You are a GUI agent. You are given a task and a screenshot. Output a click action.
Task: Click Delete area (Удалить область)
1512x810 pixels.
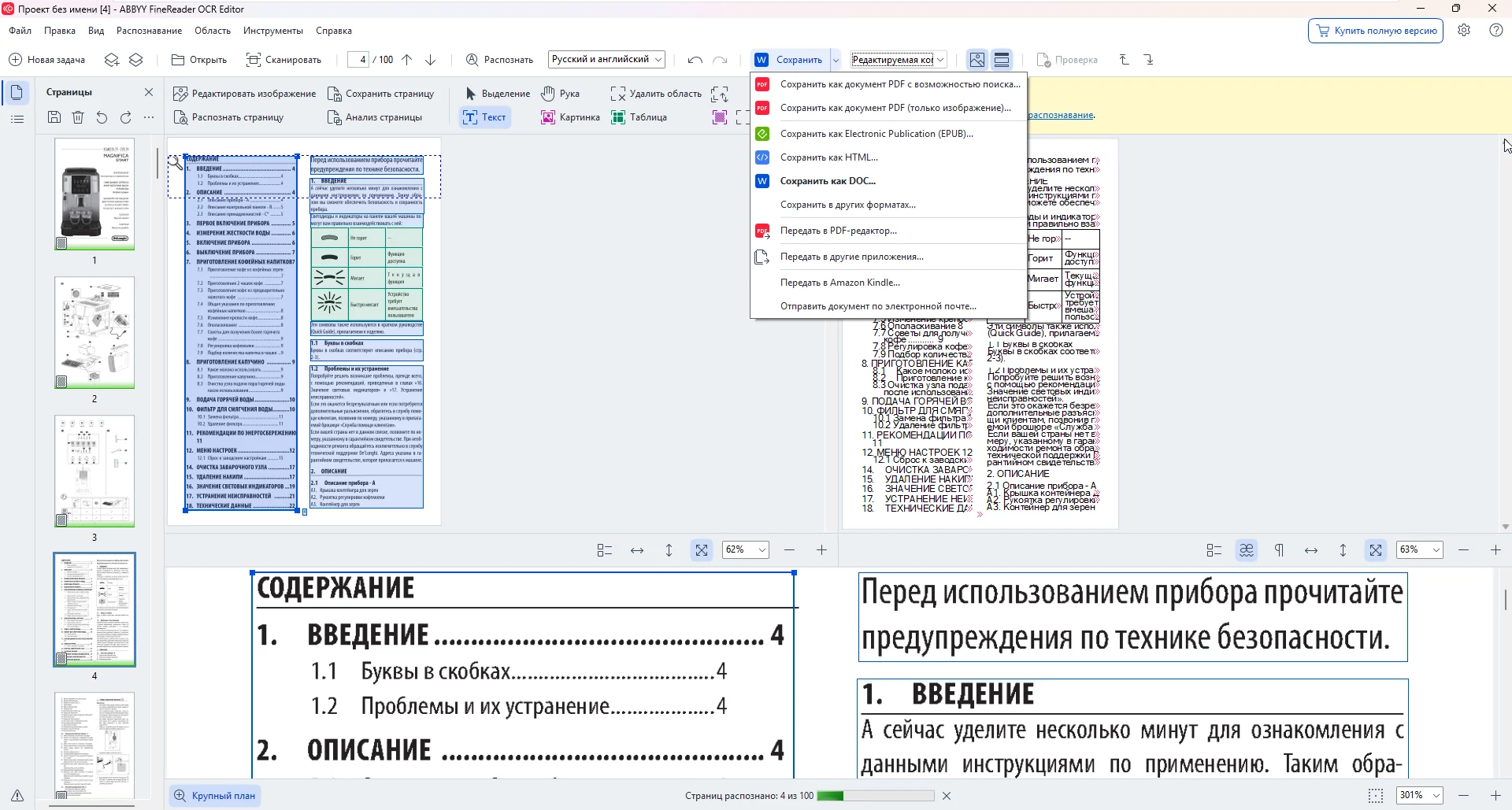[x=656, y=94]
